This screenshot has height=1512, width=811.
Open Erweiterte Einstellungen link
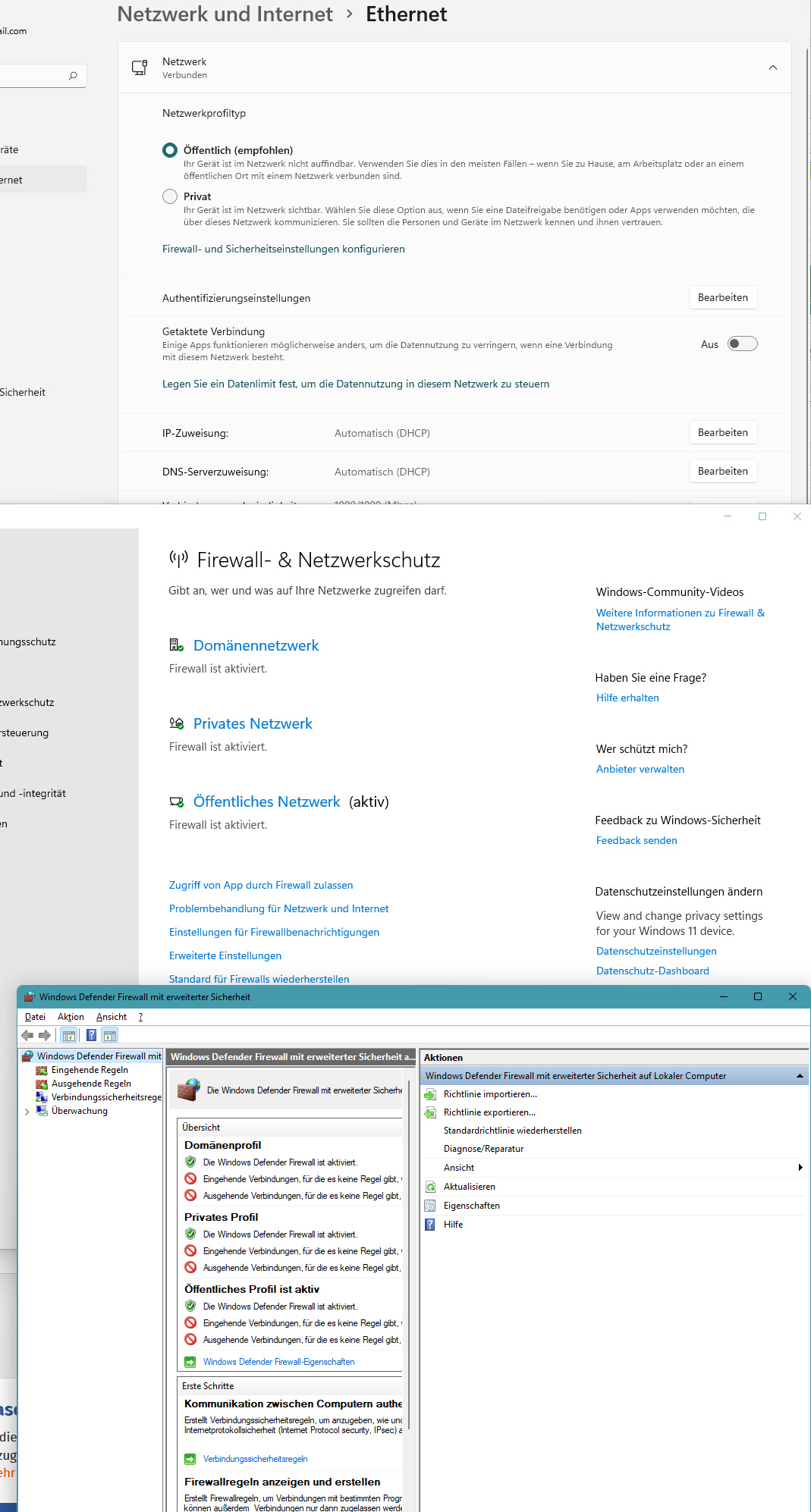225,955
